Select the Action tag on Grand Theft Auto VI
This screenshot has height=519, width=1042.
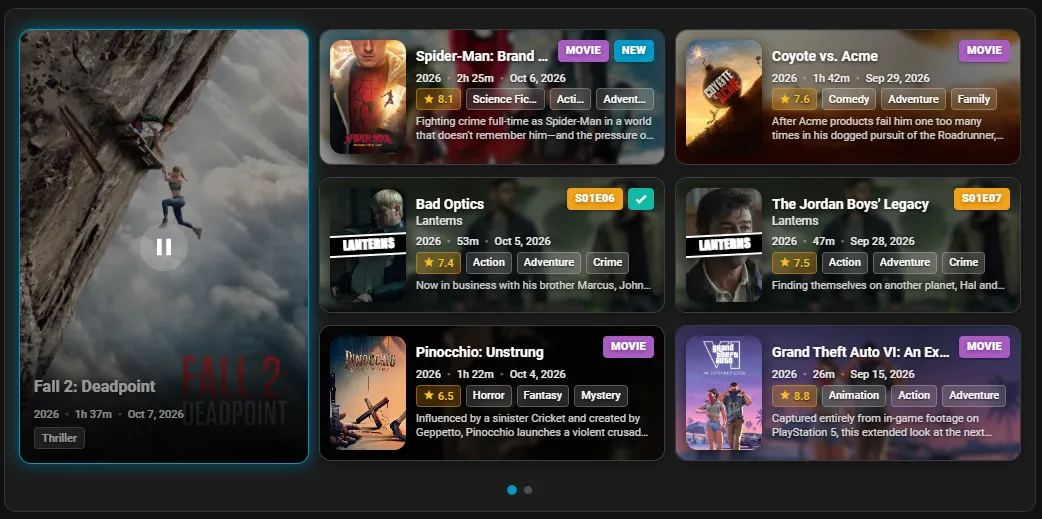click(914, 395)
